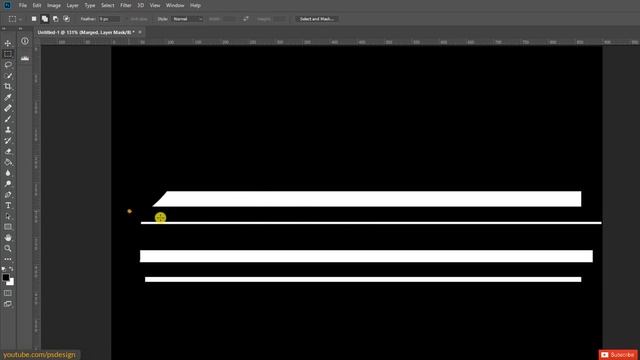This screenshot has height=360, width=640.
Task: Open the 3D menu
Action: pos(140,5)
